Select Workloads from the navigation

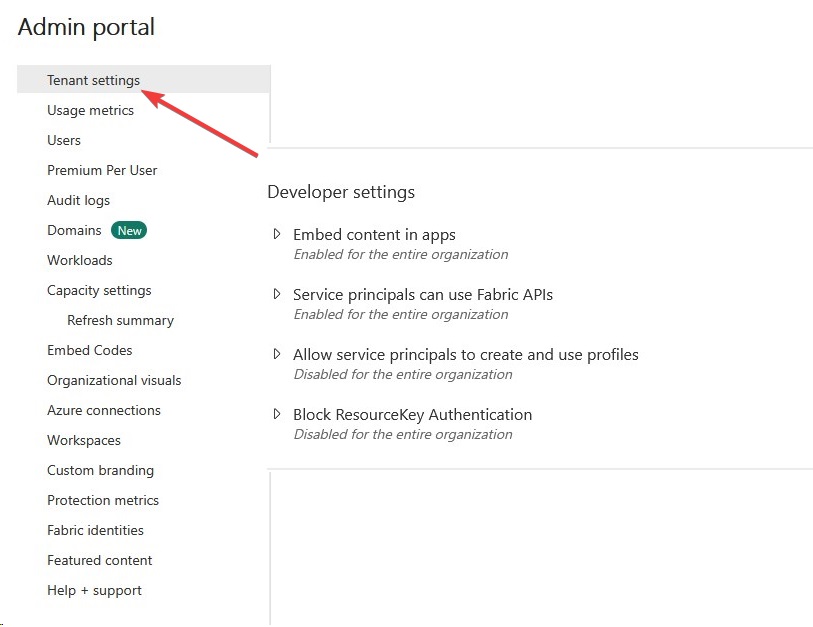pyautogui.click(x=79, y=260)
